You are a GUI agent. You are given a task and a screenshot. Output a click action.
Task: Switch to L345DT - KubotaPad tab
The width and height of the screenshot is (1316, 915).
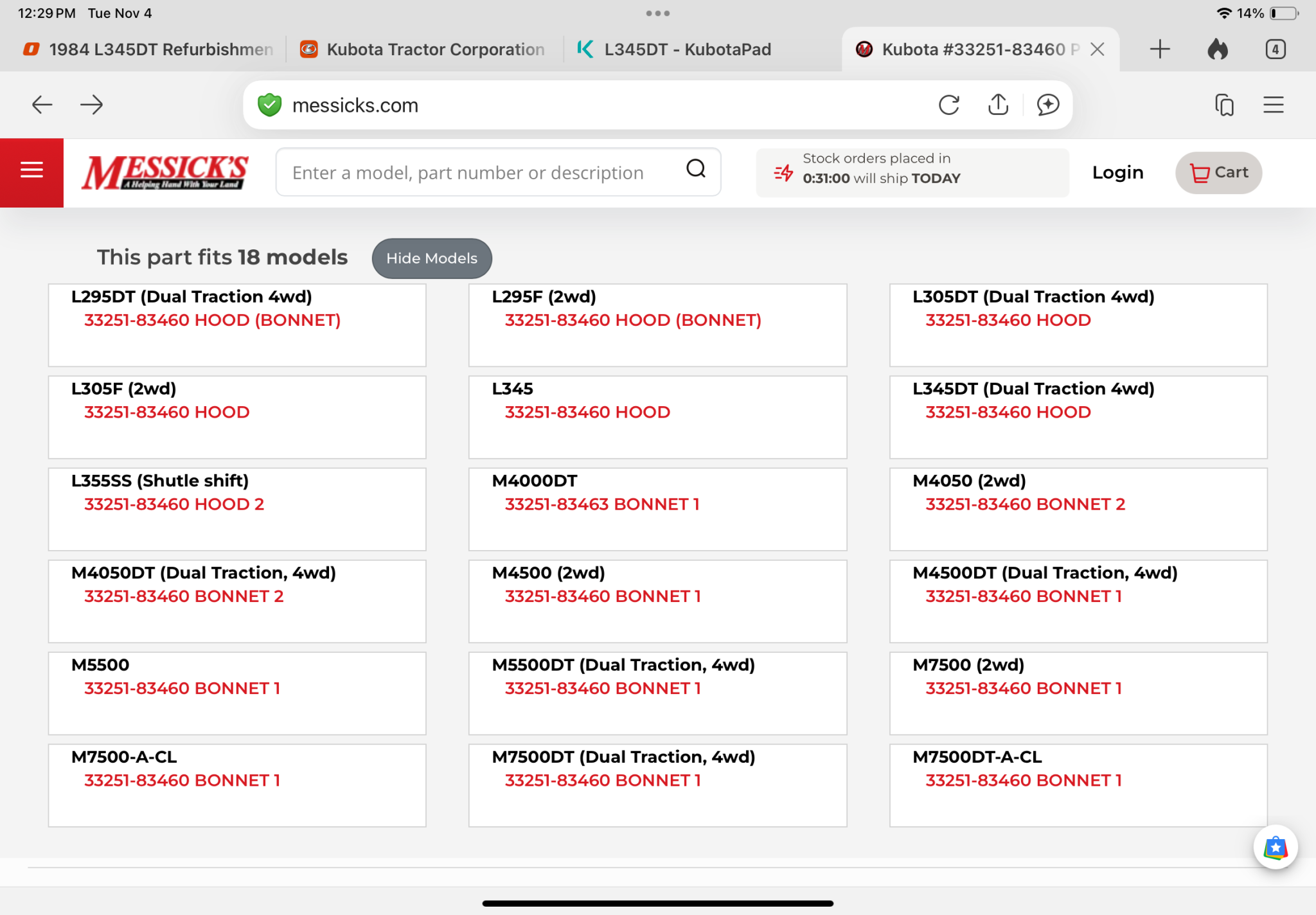point(686,49)
